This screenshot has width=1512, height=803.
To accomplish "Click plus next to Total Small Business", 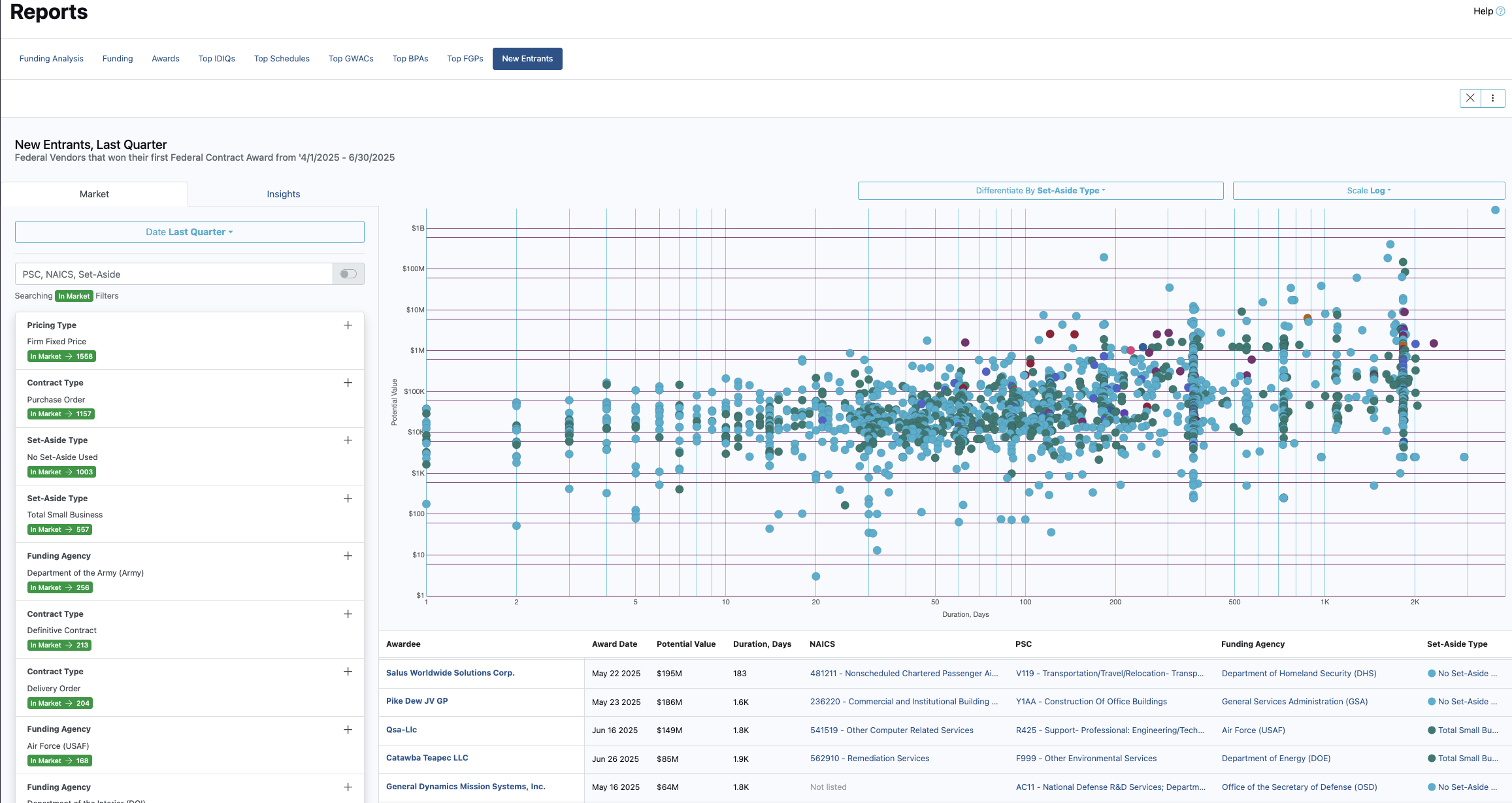I will 348,499.
